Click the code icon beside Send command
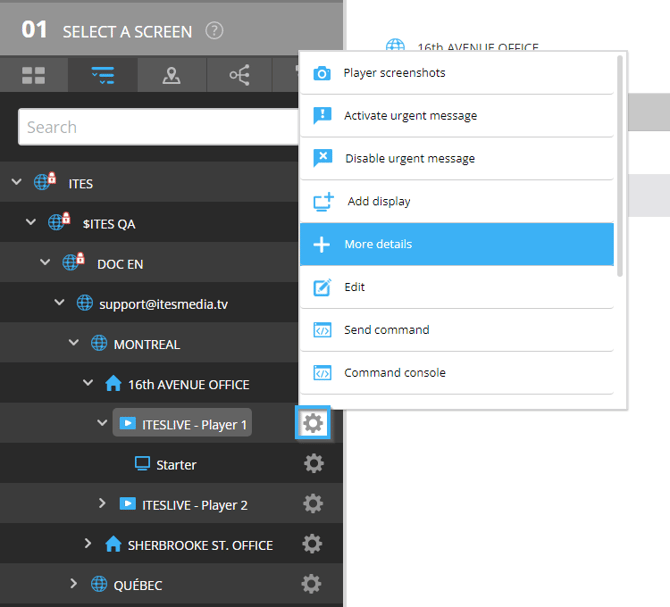The image size is (670, 607). (322, 330)
